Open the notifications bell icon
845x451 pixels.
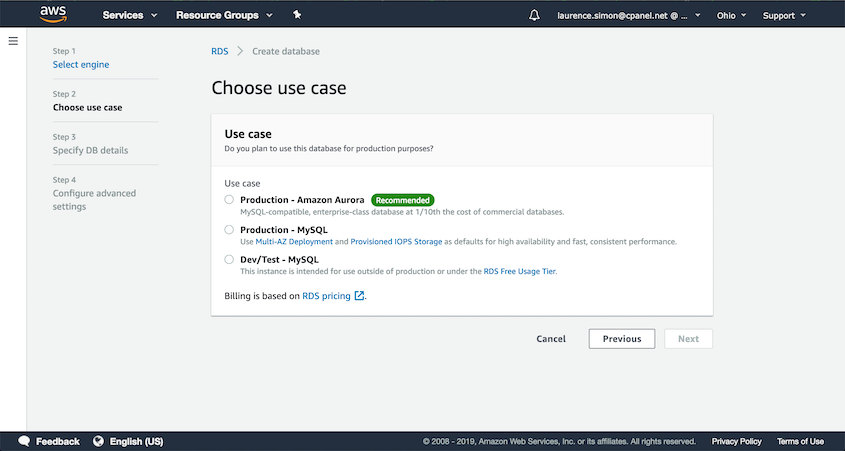[534, 16]
